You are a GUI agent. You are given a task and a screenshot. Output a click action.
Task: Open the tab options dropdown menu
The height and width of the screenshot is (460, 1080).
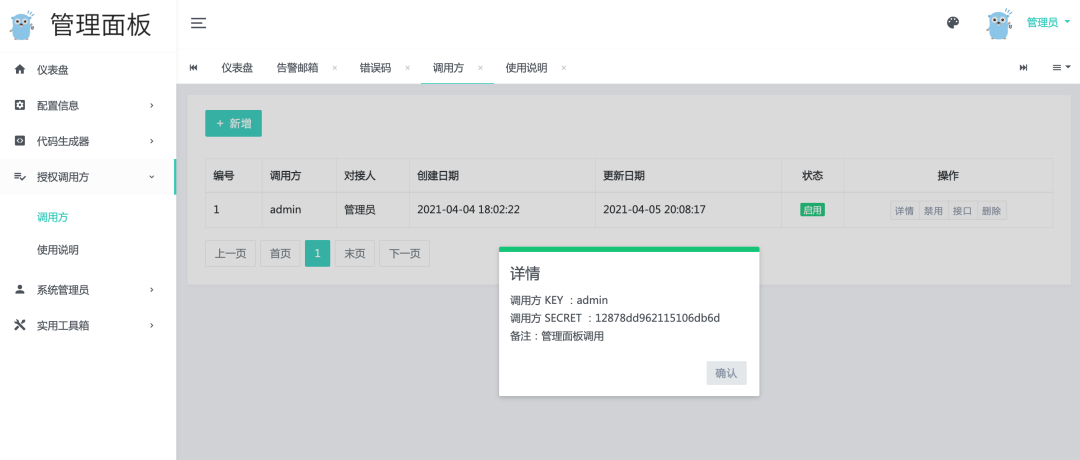pos(1061,68)
